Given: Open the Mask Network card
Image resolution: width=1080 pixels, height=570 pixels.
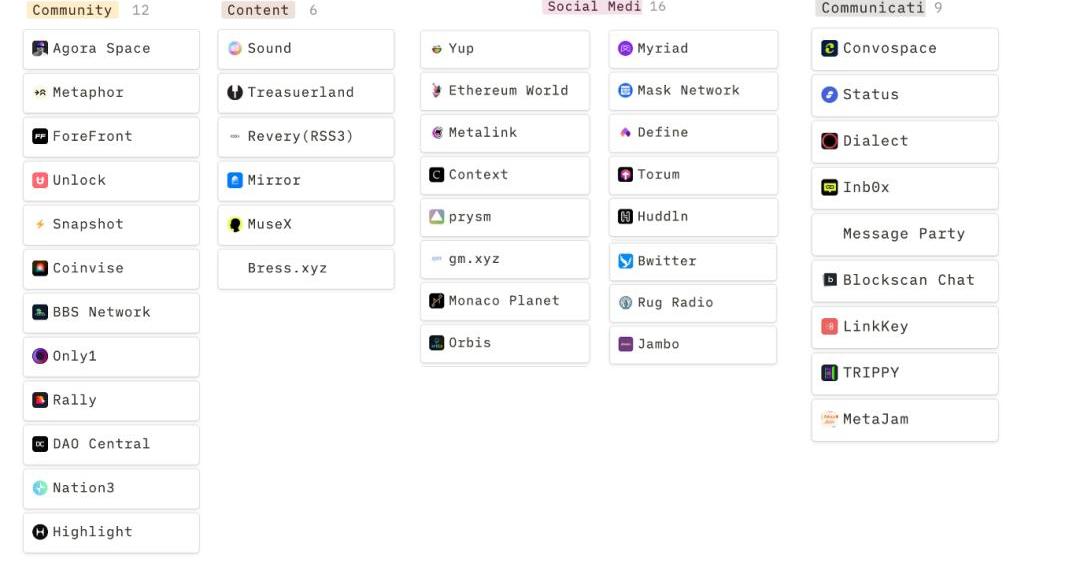Looking at the screenshot, I should pos(693,91).
